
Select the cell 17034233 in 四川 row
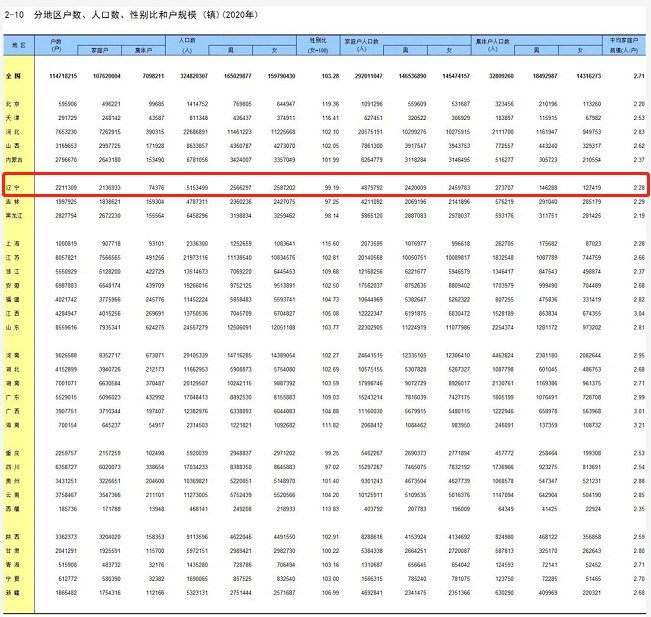click(196, 467)
